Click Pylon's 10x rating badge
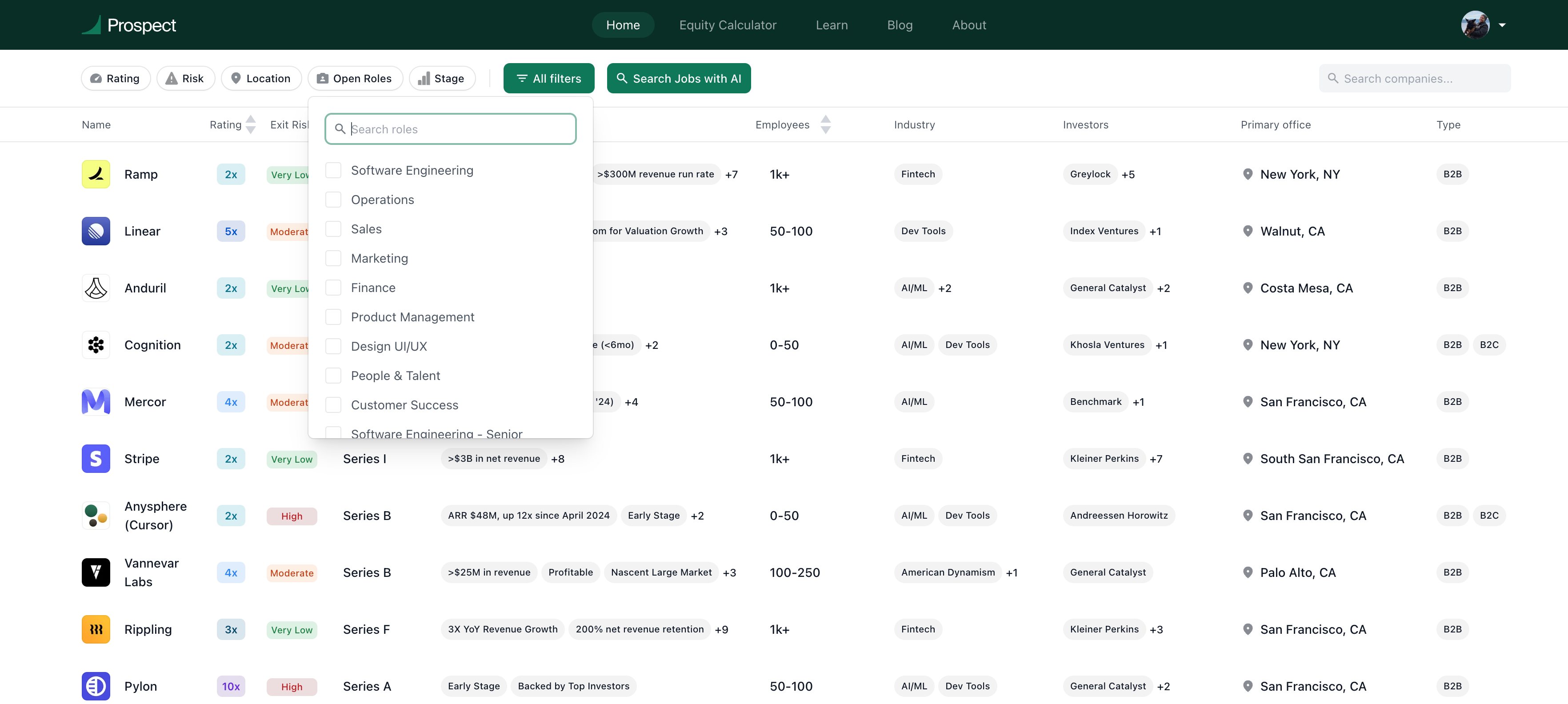1568x704 pixels. 231,686
